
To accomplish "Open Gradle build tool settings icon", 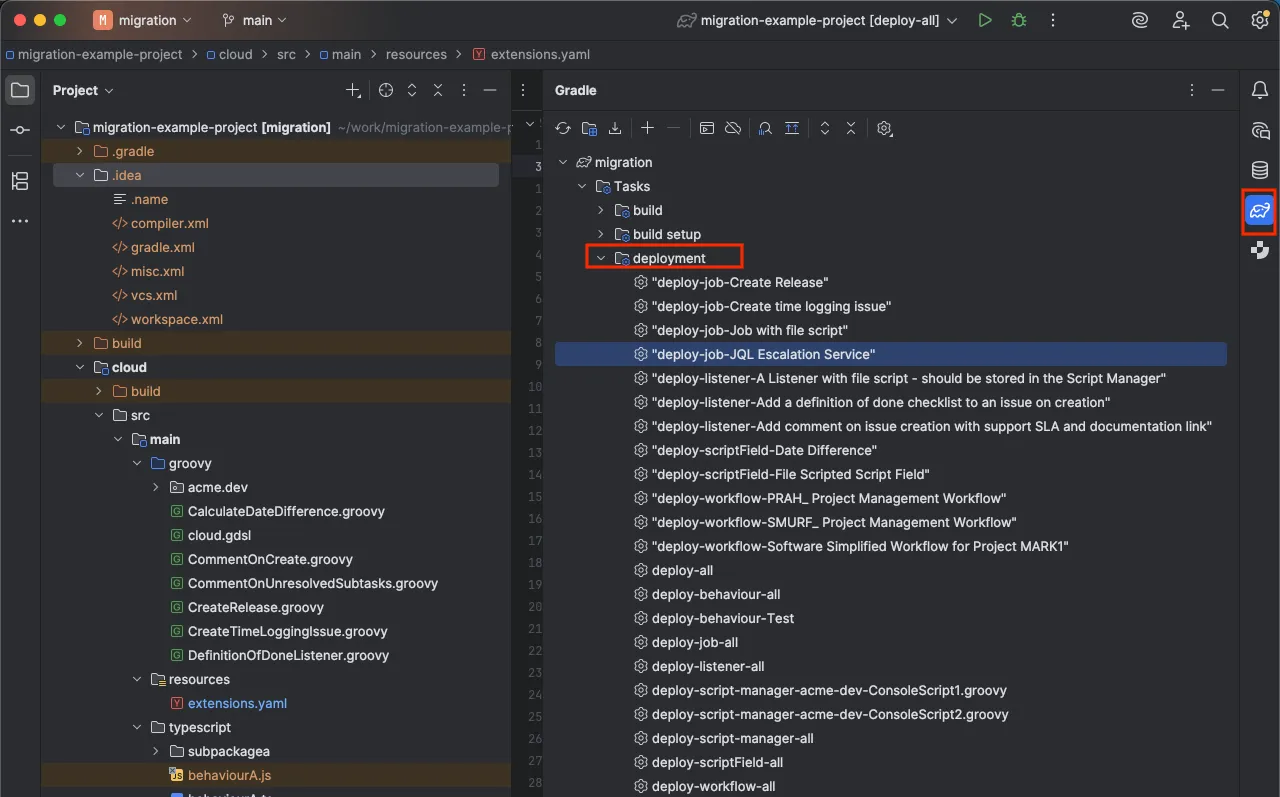I will tap(884, 128).
